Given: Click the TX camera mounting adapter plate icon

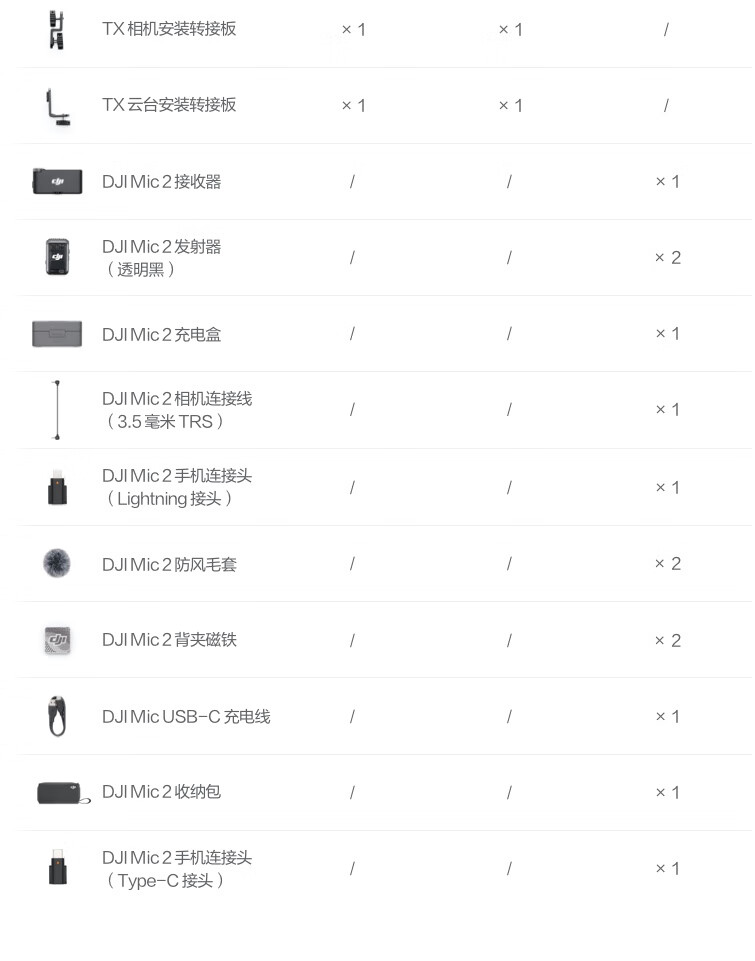Looking at the screenshot, I should point(57,29).
